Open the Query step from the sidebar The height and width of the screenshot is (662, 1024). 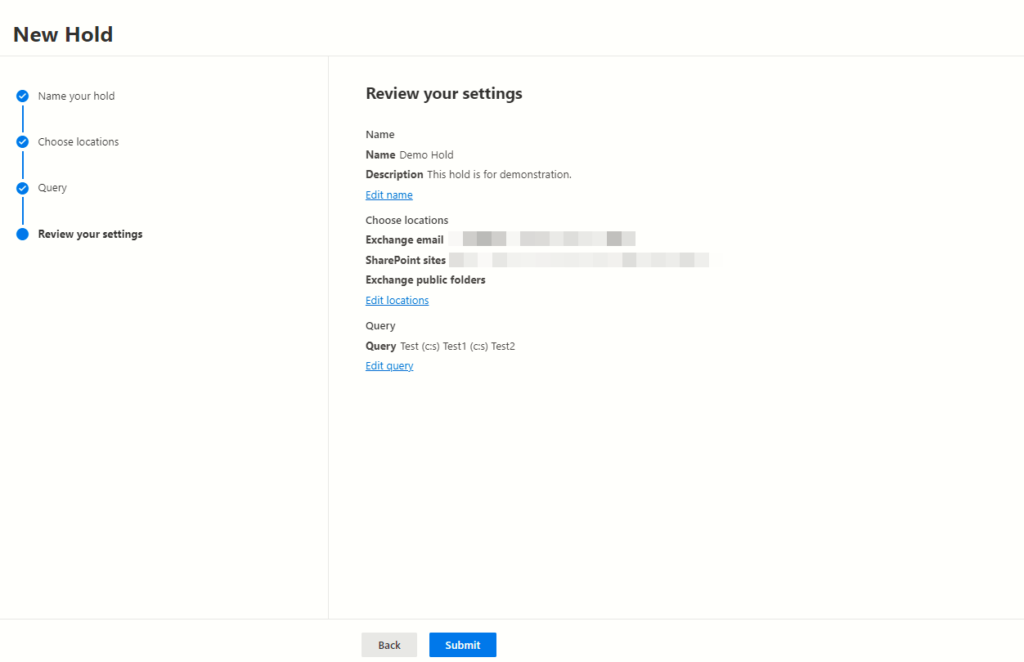click(x=54, y=188)
